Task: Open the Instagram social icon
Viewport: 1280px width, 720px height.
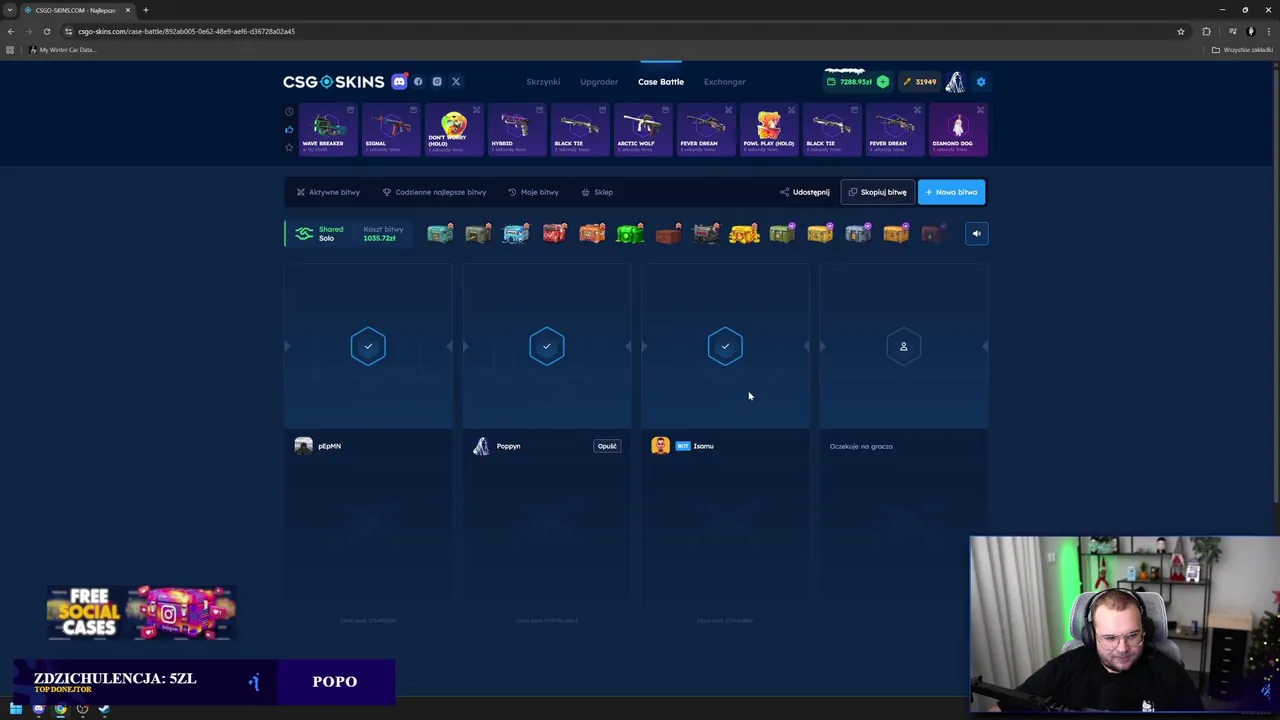Action: tap(437, 82)
